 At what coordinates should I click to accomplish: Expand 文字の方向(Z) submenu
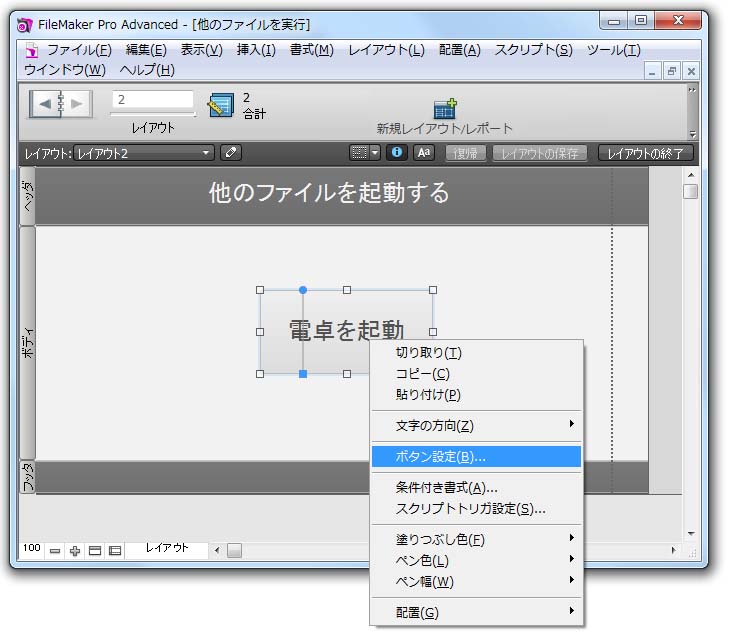click(x=476, y=425)
